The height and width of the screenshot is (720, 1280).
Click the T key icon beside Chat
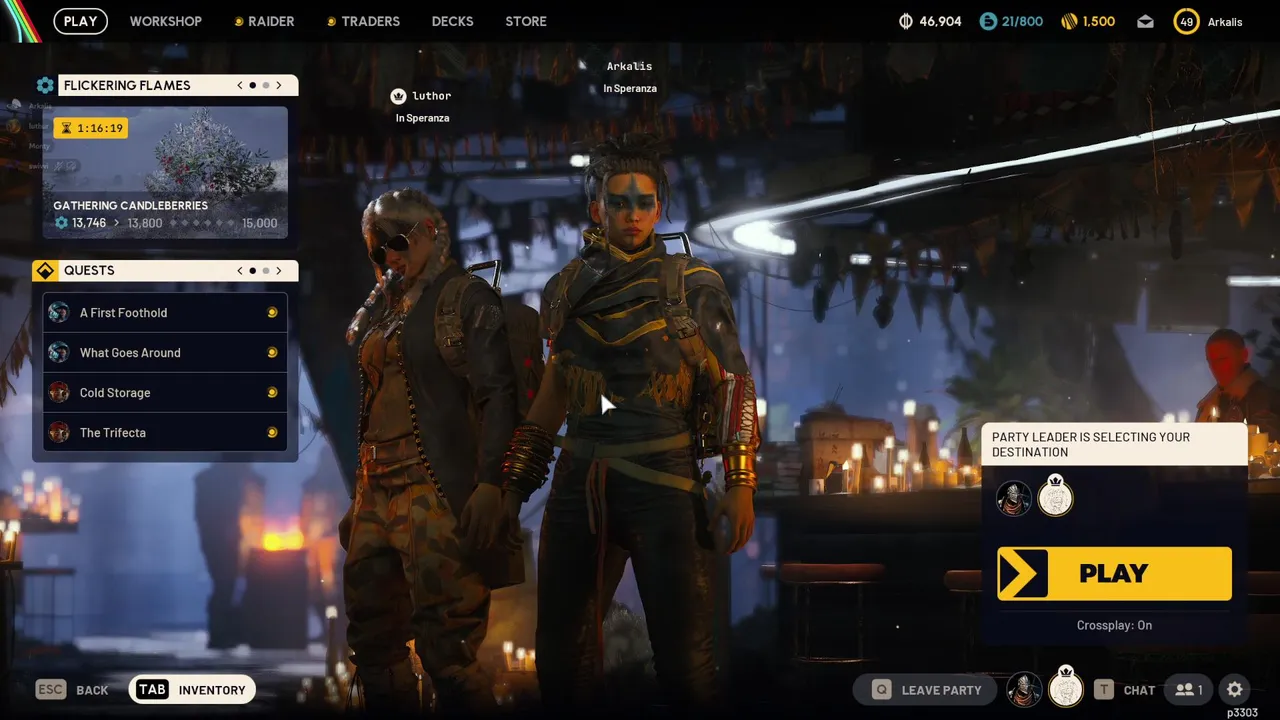(x=1104, y=690)
